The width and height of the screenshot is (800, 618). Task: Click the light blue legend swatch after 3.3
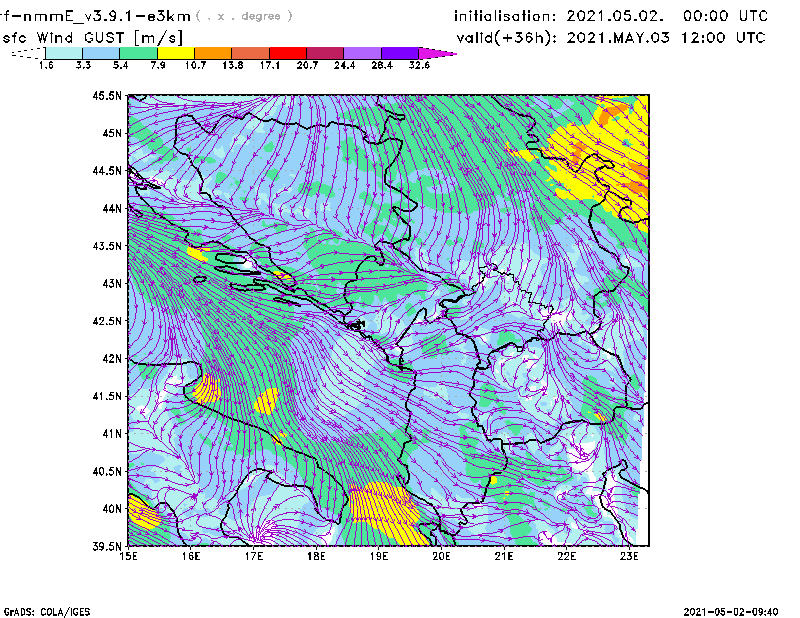pyautogui.click(x=101, y=53)
